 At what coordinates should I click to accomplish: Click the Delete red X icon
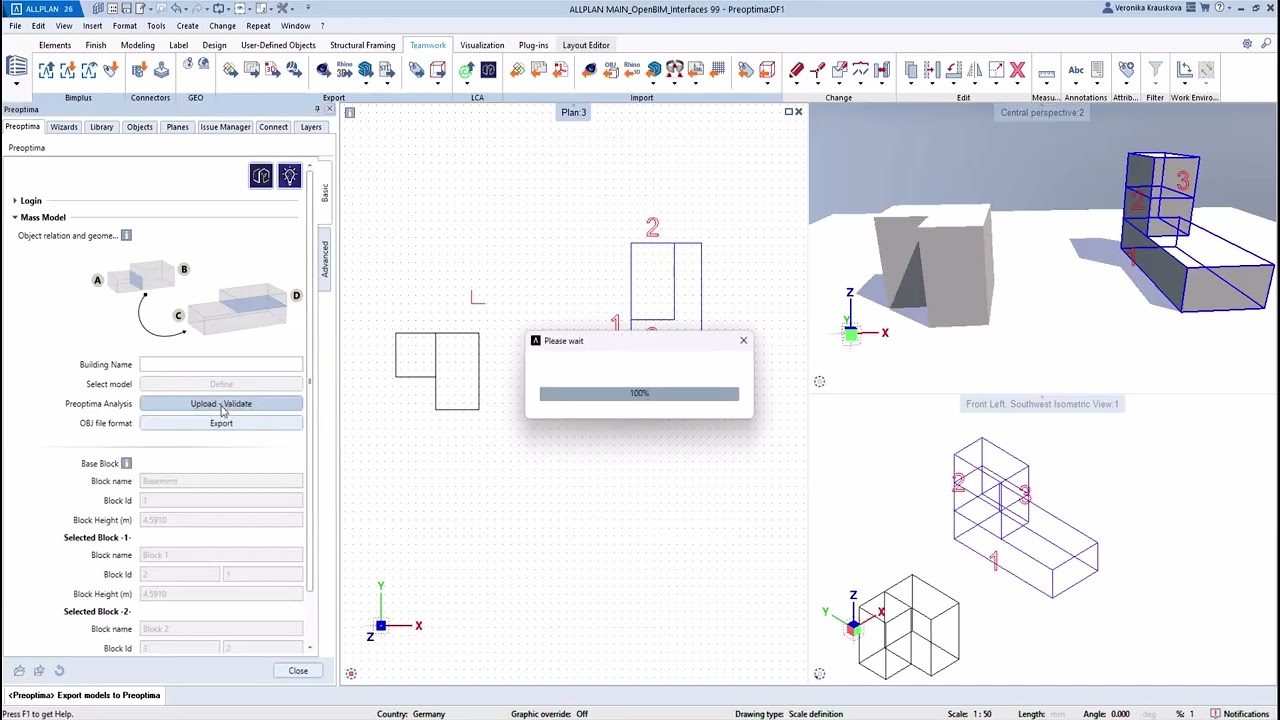(x=1017, y=70)
